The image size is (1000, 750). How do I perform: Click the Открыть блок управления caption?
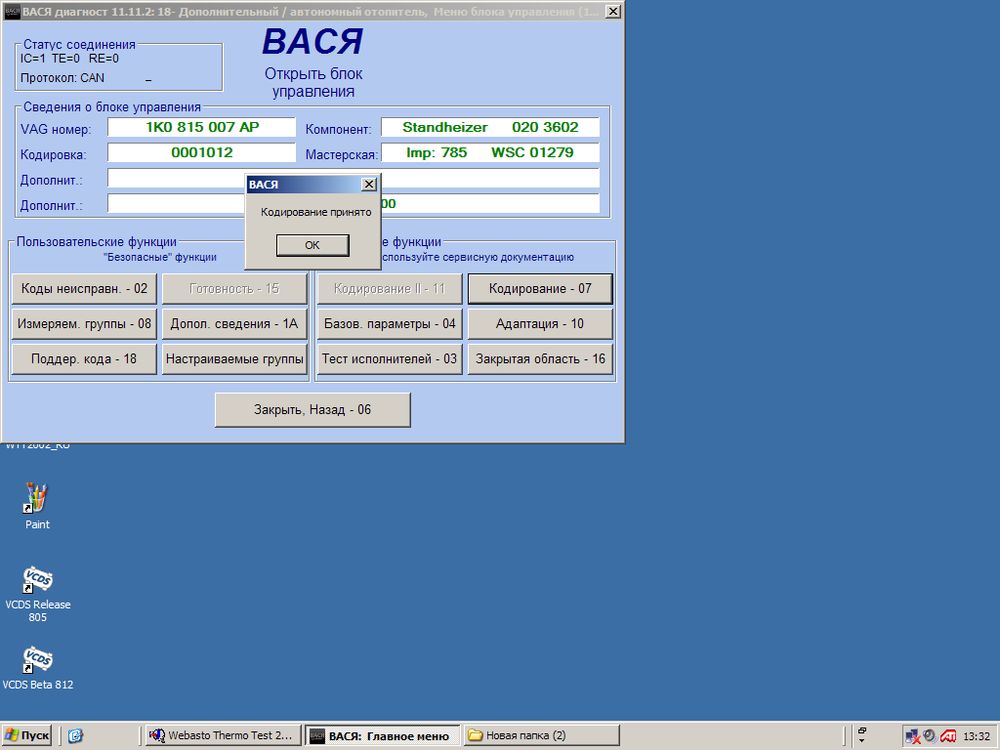313,82
